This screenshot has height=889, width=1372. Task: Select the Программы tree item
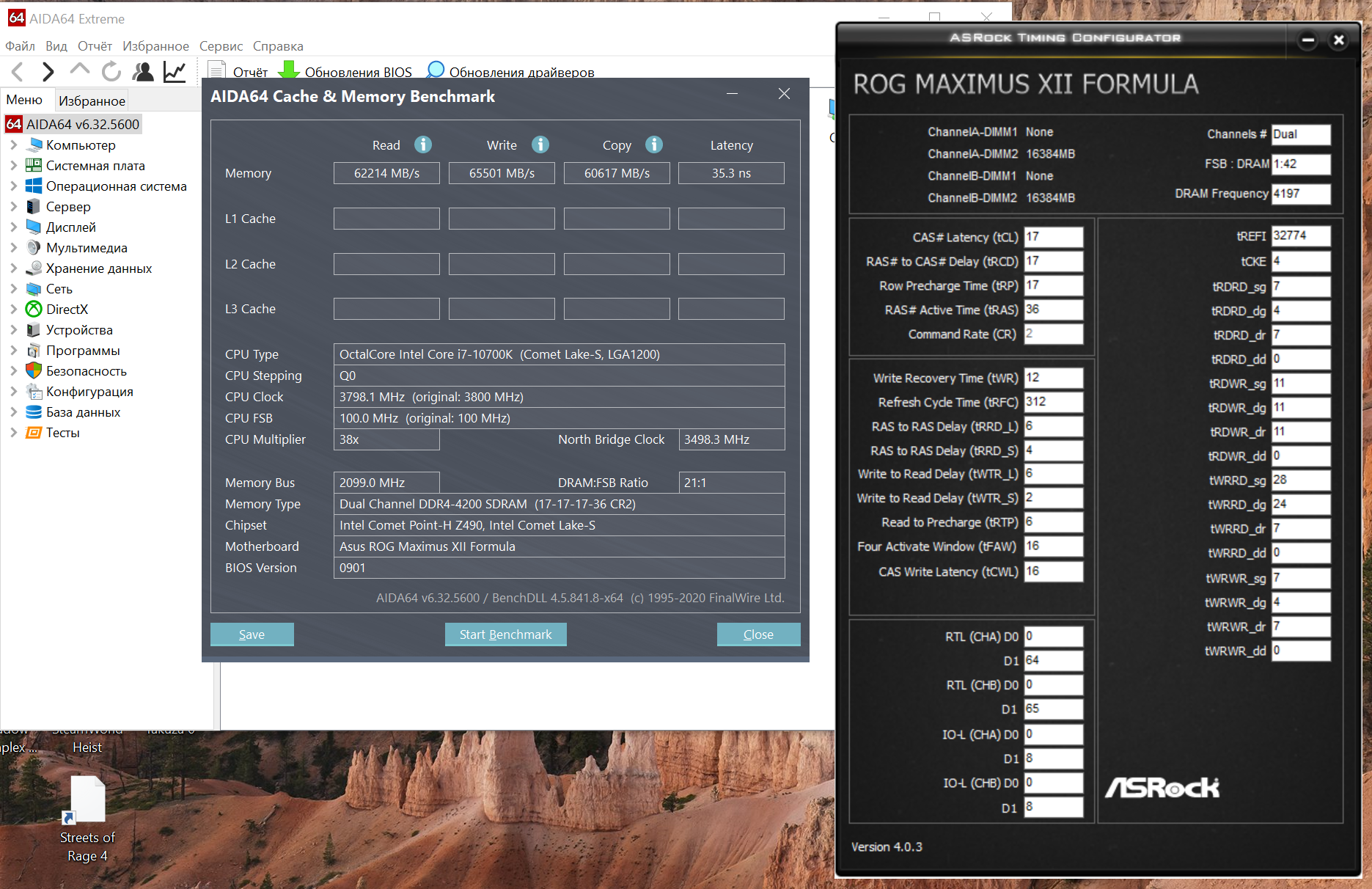(83, 351)
